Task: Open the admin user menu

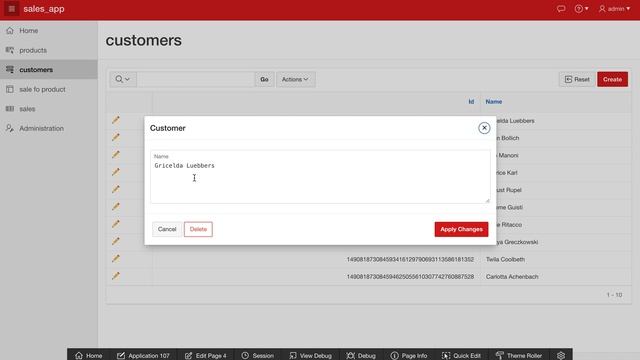Action: tap(614, 9)
